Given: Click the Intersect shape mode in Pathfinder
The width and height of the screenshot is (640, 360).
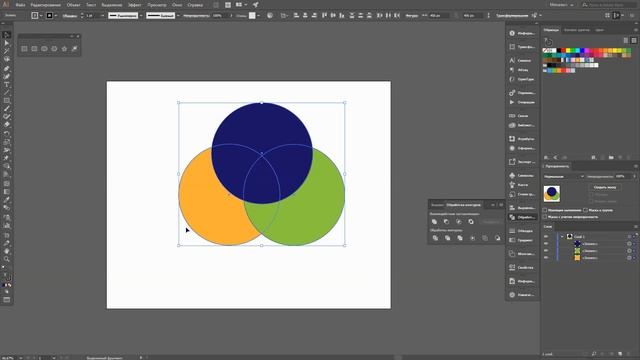Looking at the screenshot, I should tap(459, 222).
